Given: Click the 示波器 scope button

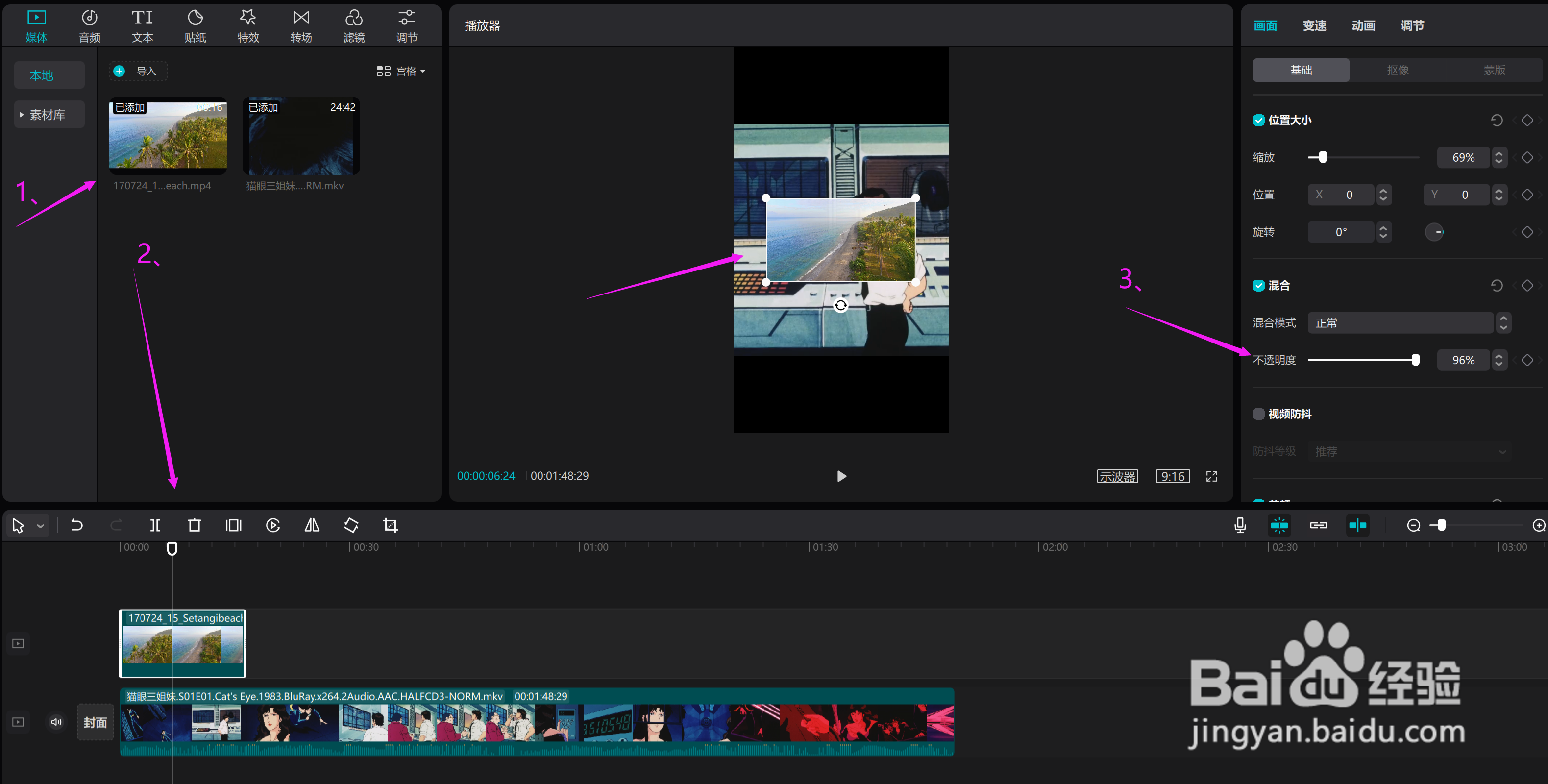Looking at the screenshot, I should [x=1117, y=476].
